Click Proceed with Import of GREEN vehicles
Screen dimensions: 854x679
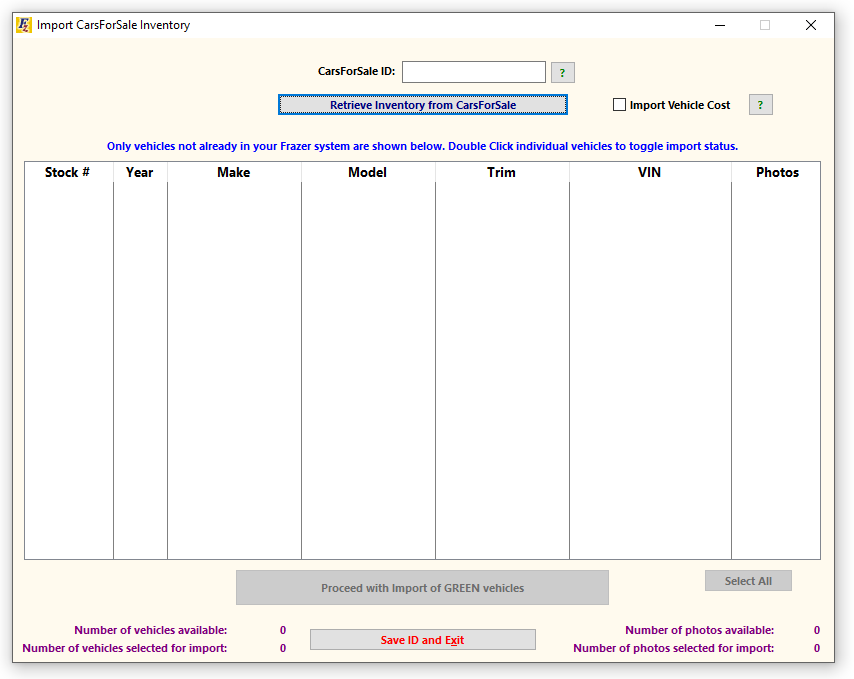click(422, 588)
